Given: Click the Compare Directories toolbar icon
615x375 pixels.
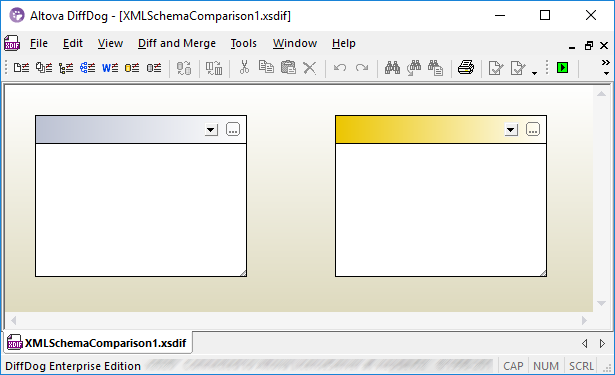Looking at the screenshot, I should (x=44, y=68).
